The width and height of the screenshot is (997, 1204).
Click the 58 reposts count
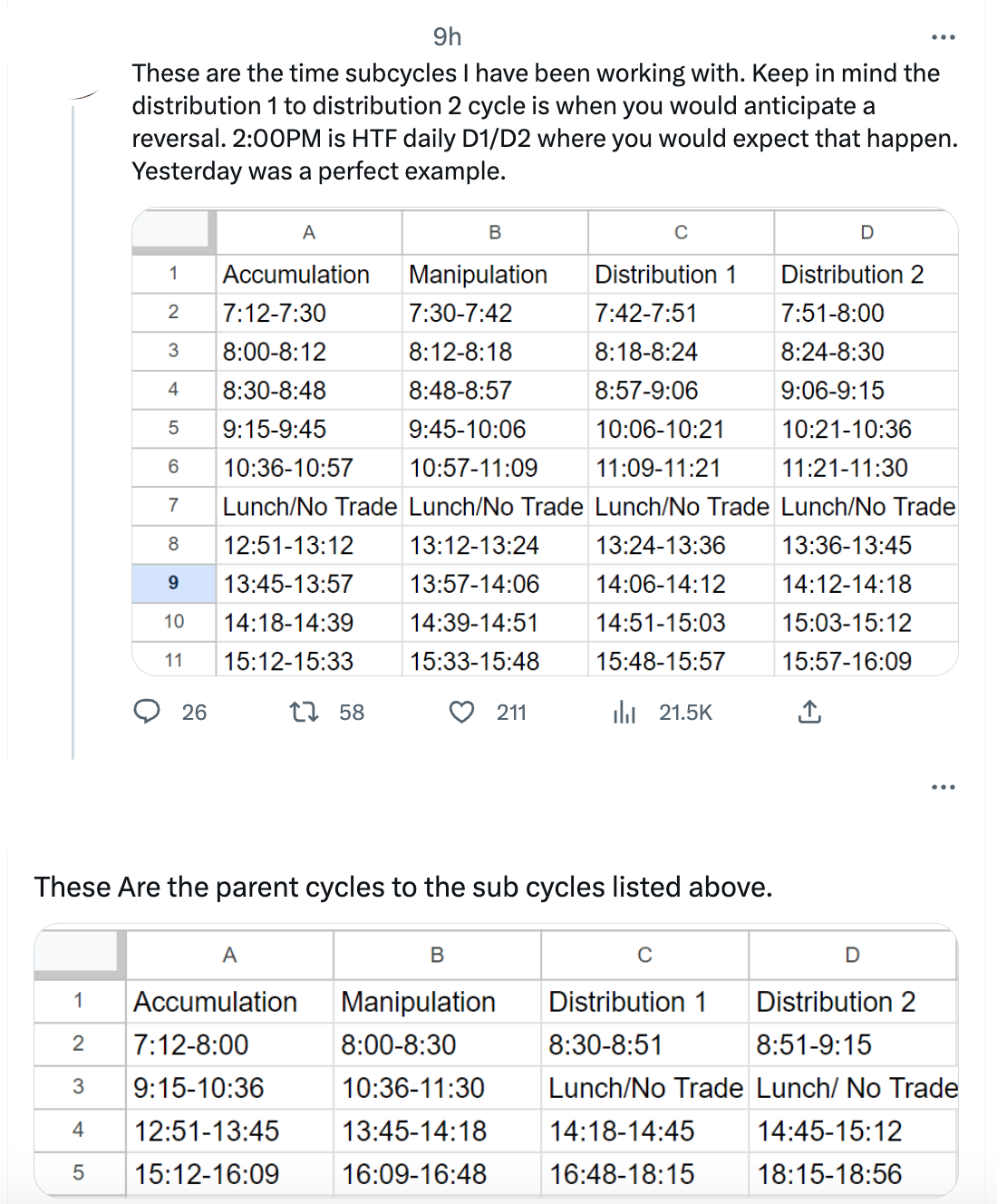(352, 713)
